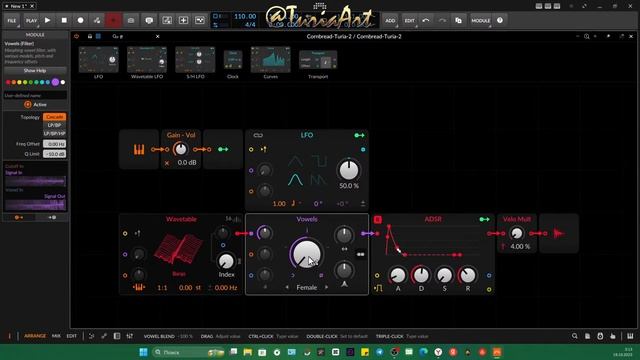Viewport: 640px width, 360px height.
Task: Click the red overdub record button
Action: pos(113,20)
